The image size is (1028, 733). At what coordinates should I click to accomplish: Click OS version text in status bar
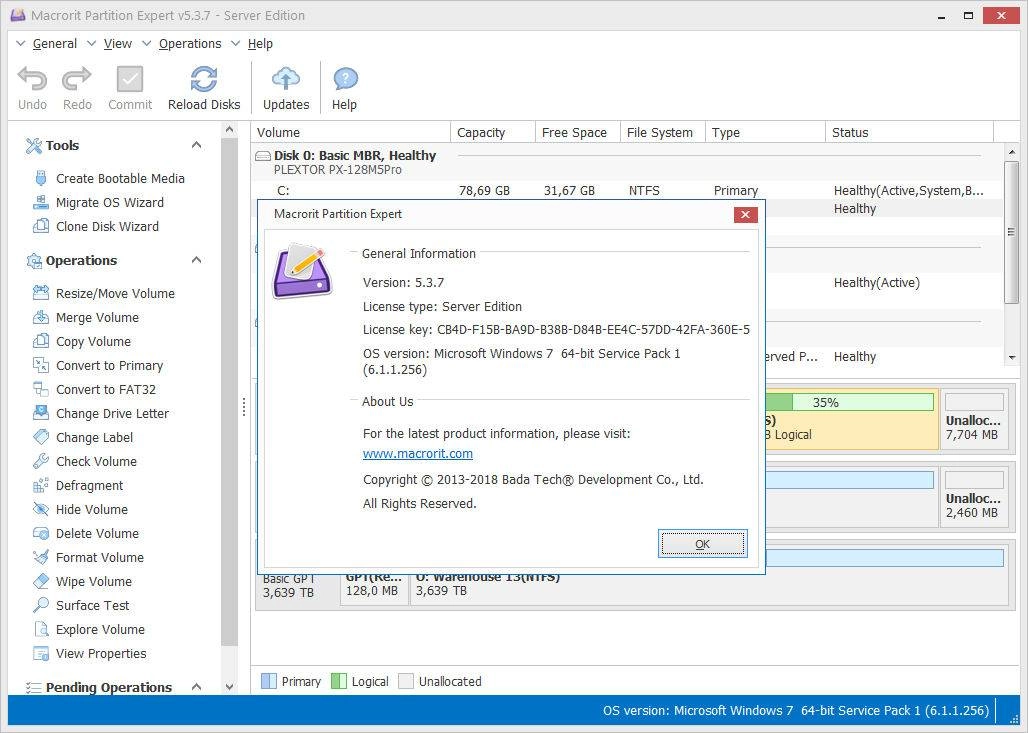tap(796, 711)
